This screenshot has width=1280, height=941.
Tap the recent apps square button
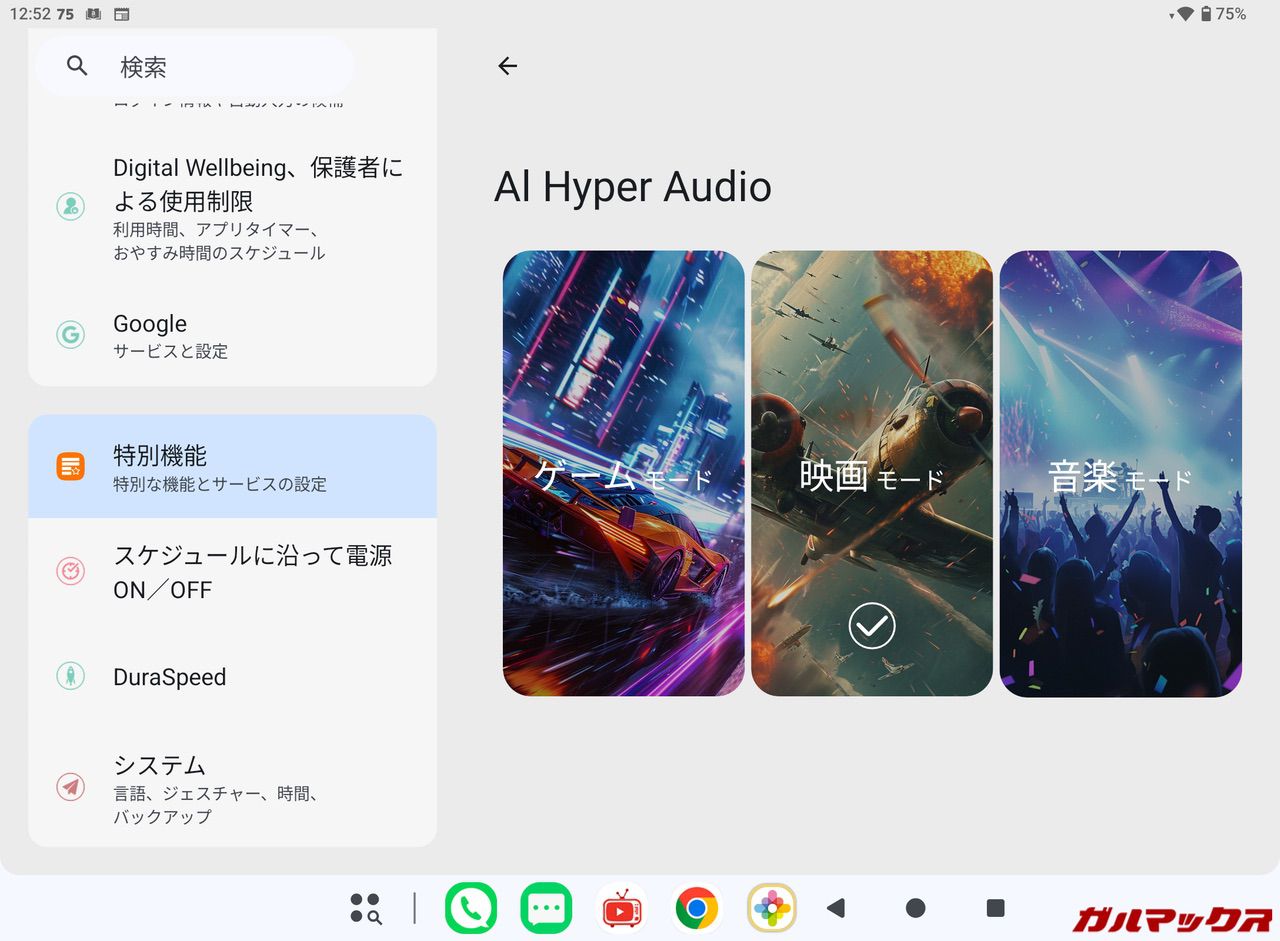coord(995,908)
